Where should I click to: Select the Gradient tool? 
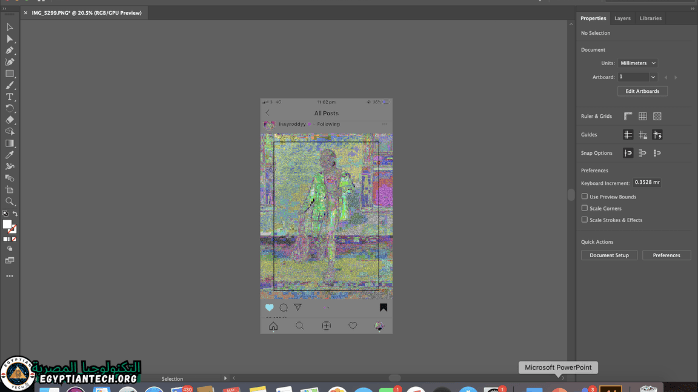click(9, 143)
